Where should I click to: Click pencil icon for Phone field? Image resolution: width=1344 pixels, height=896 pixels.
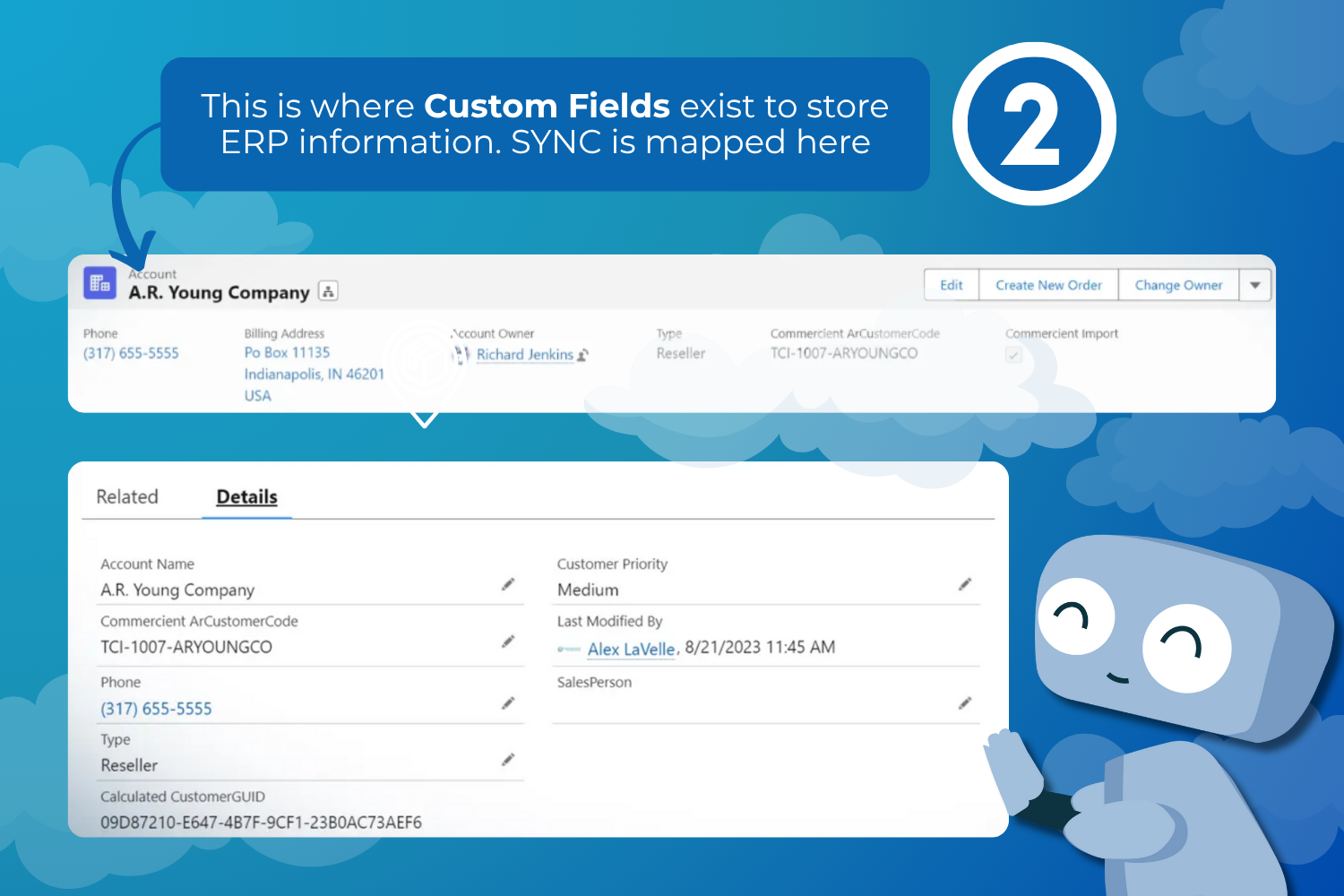click(x=508, y=703)
